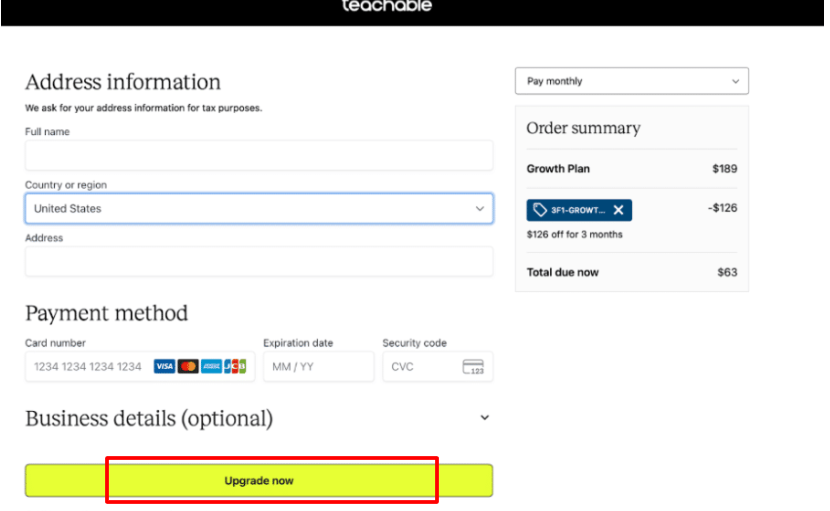
Task: Focus the Address input field
Action: pos(259,262)
